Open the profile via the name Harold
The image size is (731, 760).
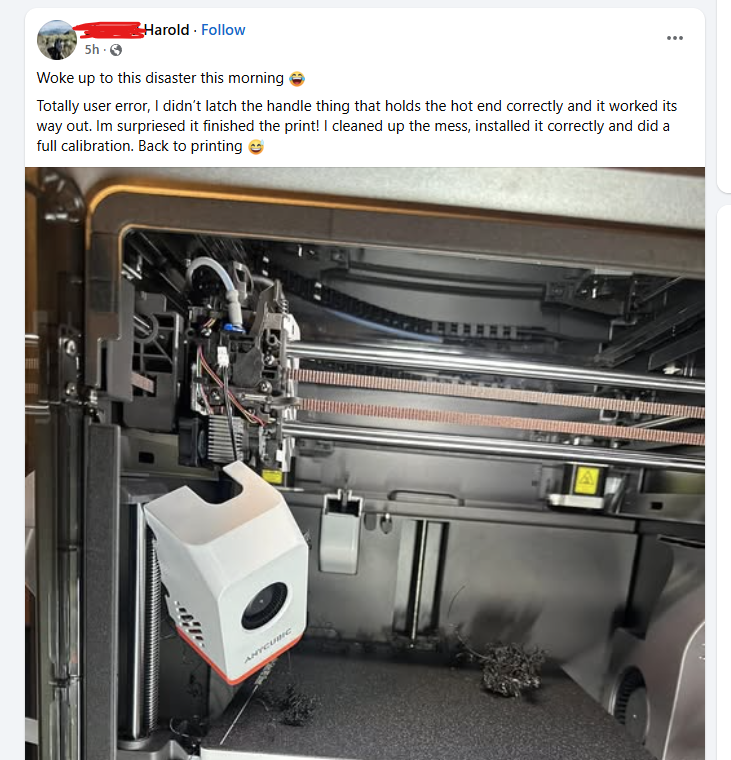(x=167, y=30)
